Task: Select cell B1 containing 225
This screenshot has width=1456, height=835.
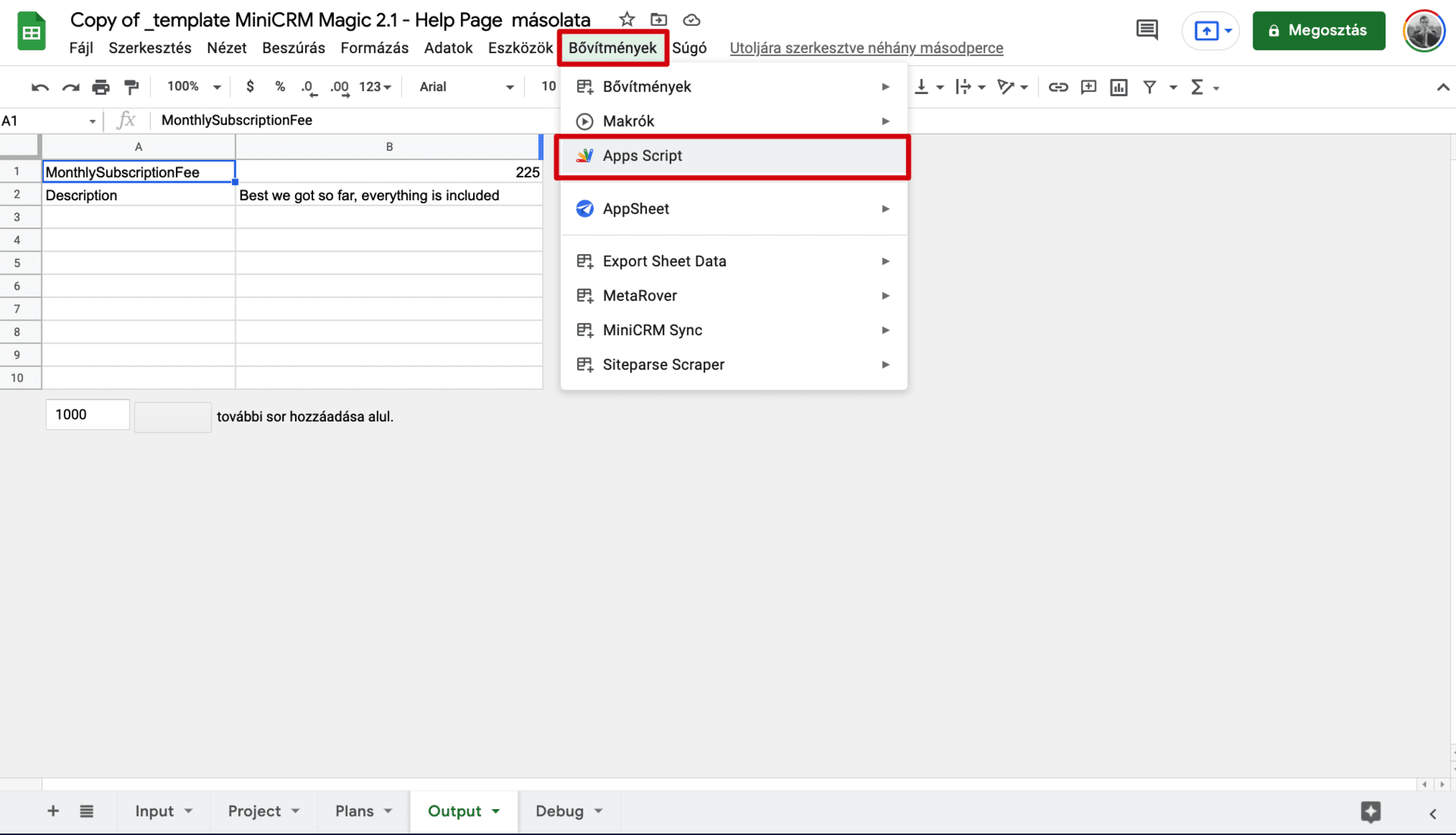Action: pos(389,172)
